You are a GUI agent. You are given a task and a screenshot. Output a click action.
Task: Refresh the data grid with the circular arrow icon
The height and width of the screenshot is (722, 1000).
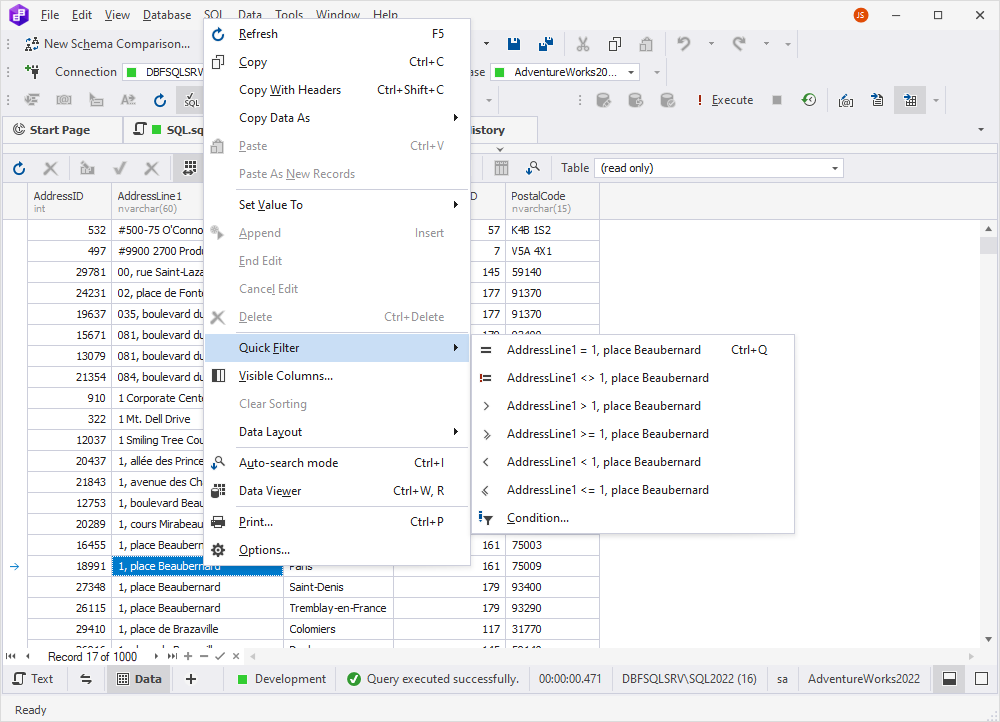tap(18, 168)
